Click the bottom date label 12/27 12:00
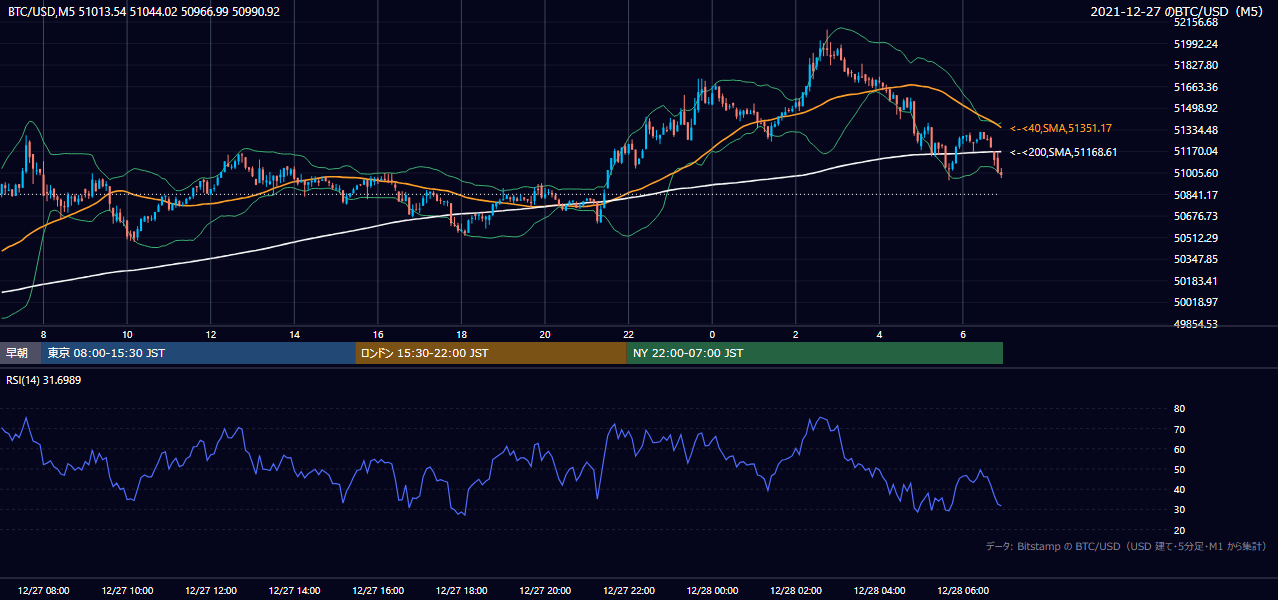This screenshot has width=1278, height=600. click(211, 591)
